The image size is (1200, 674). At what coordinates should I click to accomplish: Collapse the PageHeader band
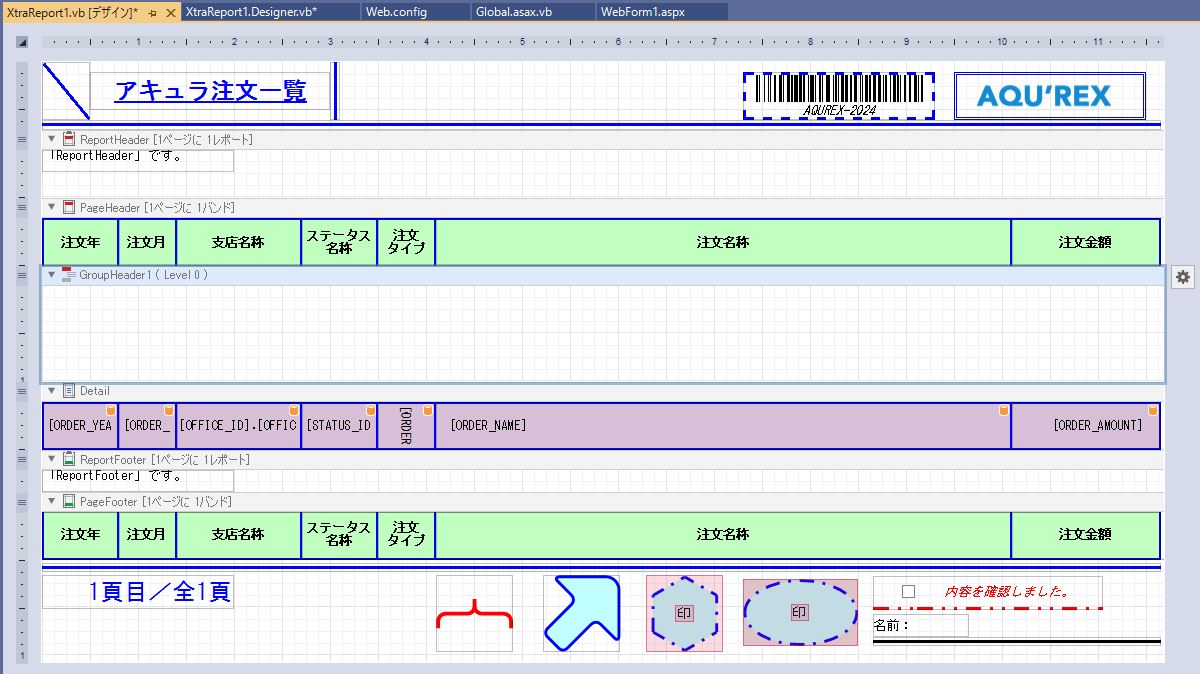click(52, 208)
